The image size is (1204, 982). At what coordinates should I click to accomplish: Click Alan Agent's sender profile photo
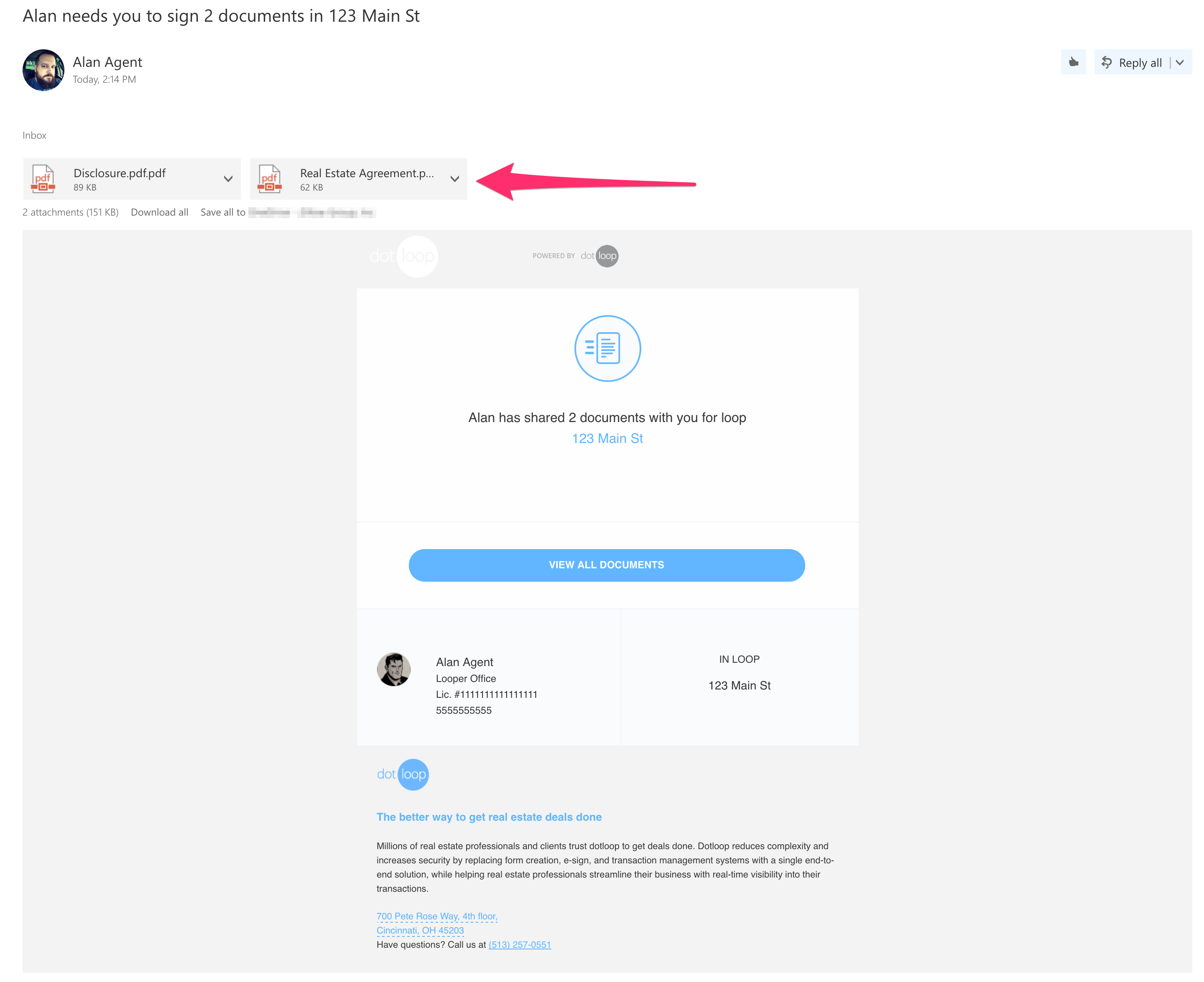tap(43, 70)
